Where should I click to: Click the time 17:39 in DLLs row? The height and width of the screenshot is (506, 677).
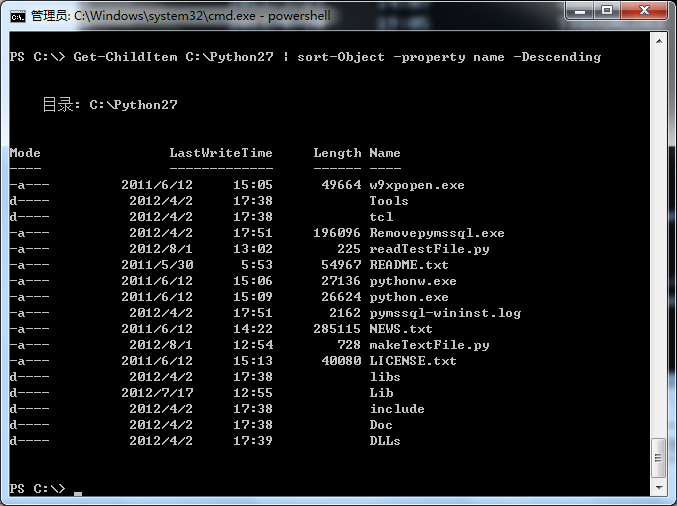[x=253, y=441]
